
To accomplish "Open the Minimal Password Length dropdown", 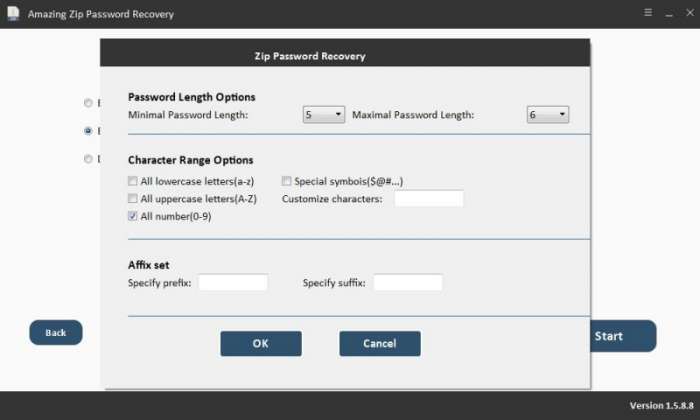I will [324, 115].
